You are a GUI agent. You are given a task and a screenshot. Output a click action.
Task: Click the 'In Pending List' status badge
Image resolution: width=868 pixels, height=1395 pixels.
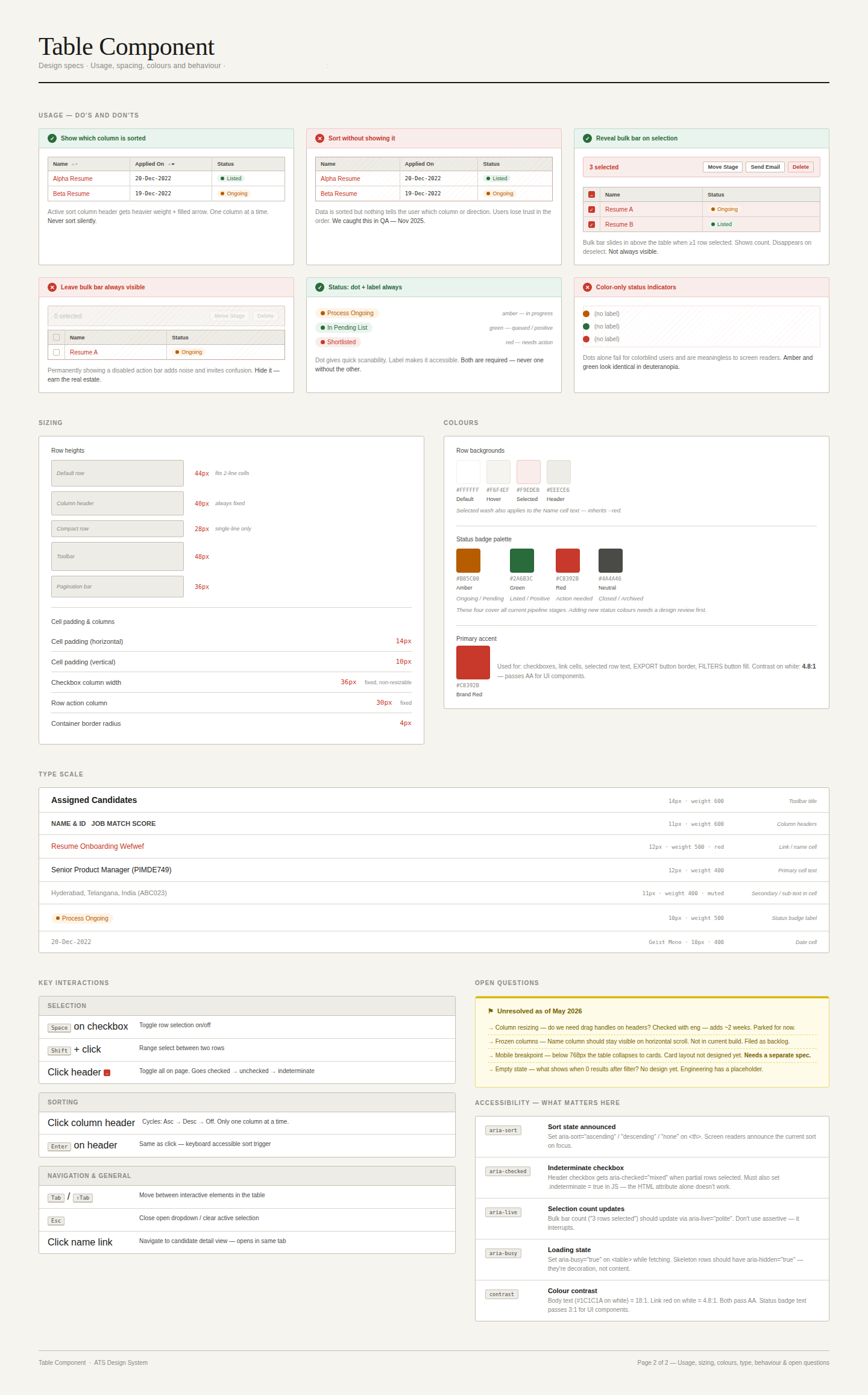point(344,328)
